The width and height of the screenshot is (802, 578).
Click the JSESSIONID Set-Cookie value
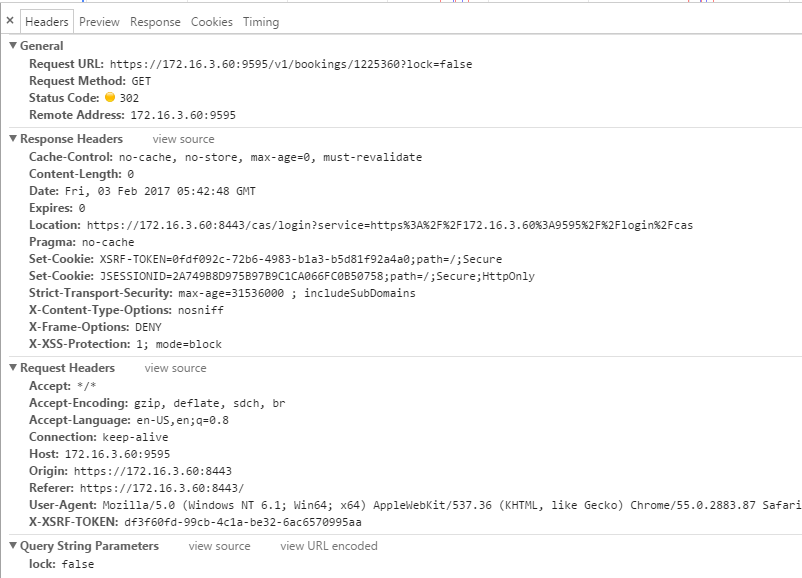click(x=317, y=276)
